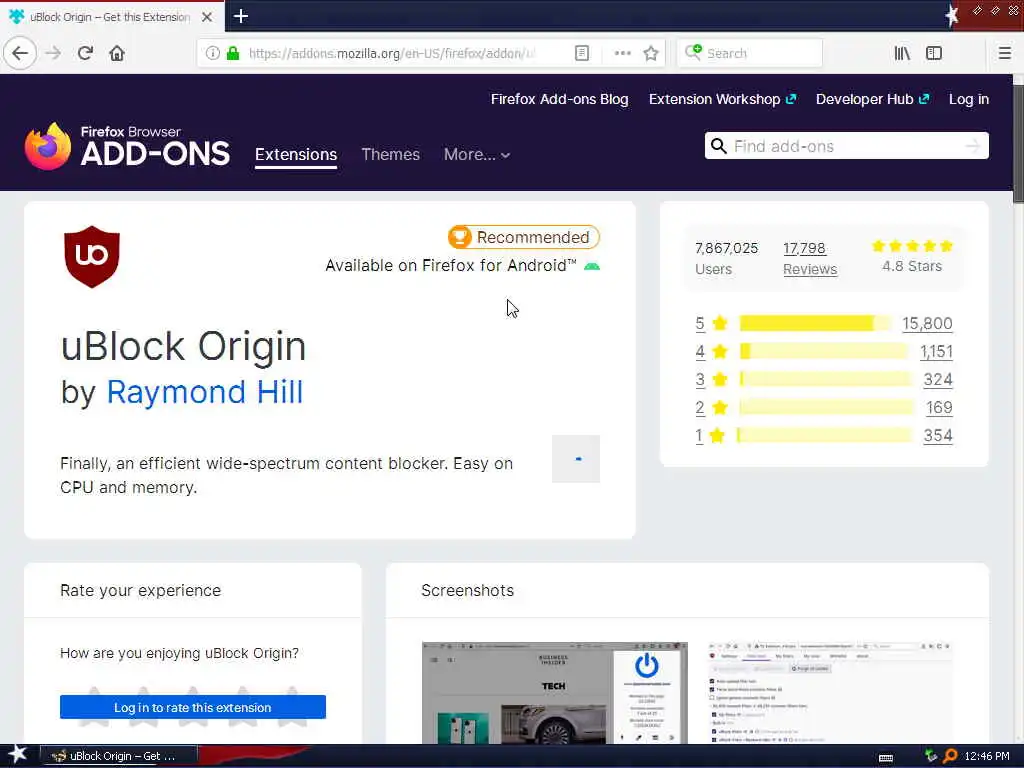1024x768 pixels.
Task: Show site information via the info icon
Action: (212, 53)
